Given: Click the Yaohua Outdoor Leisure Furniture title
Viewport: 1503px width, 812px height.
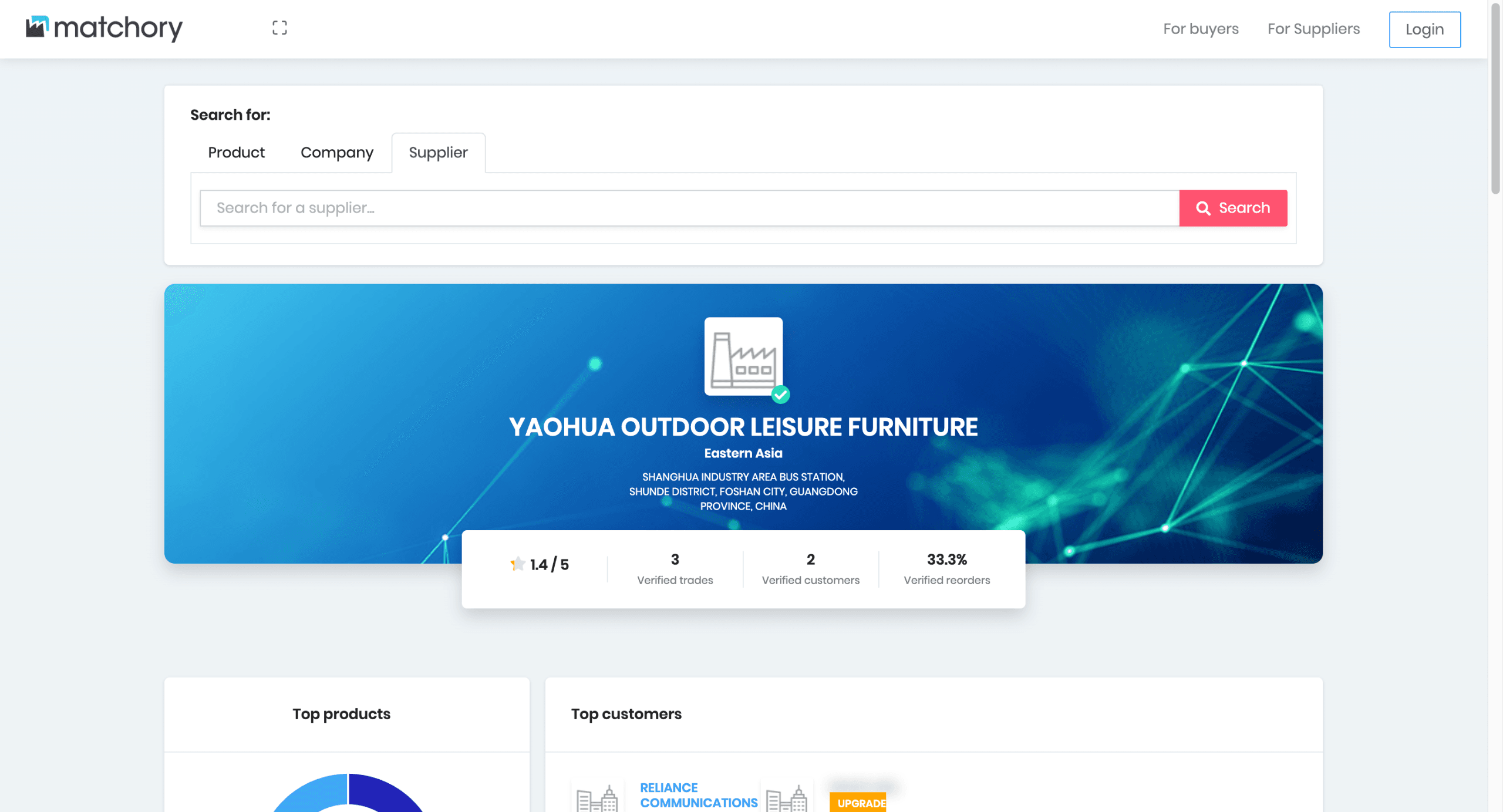Looking at the screenshot, I should (743, 427).
